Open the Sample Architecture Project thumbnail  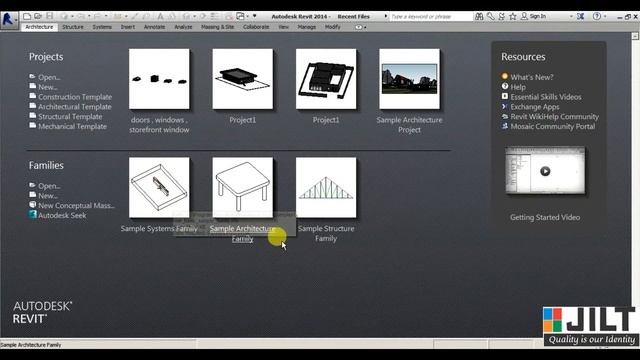[409, 79]
